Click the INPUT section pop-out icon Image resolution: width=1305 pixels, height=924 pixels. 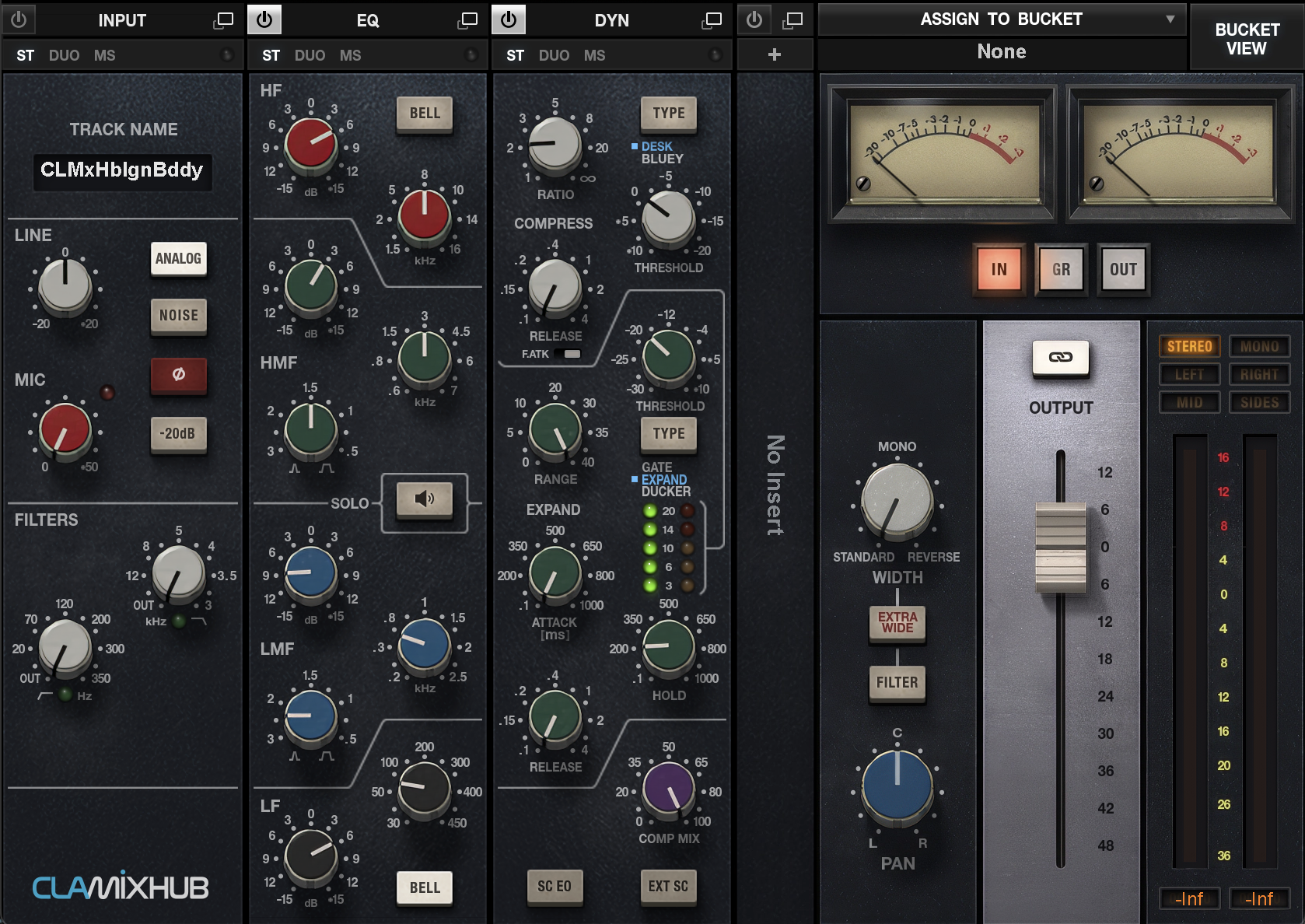tap(223, 19)
